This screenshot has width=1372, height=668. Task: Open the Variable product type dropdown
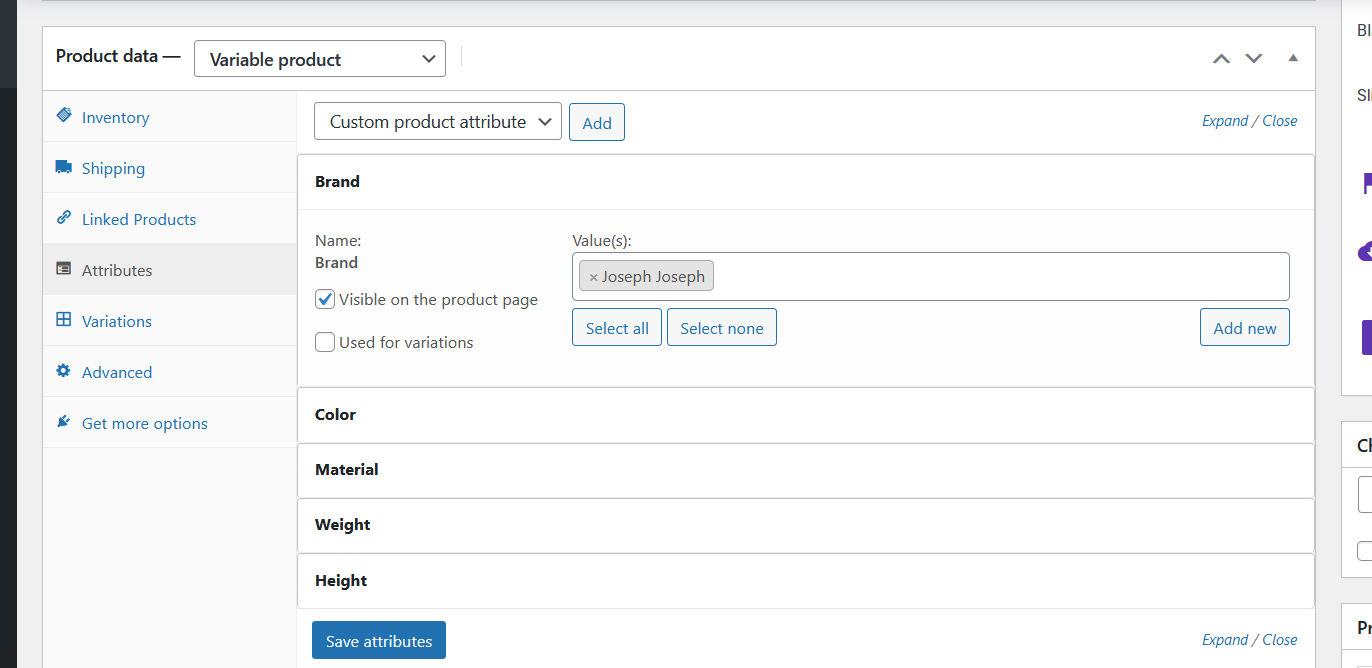pyautogui.click(x=320, y=59)
